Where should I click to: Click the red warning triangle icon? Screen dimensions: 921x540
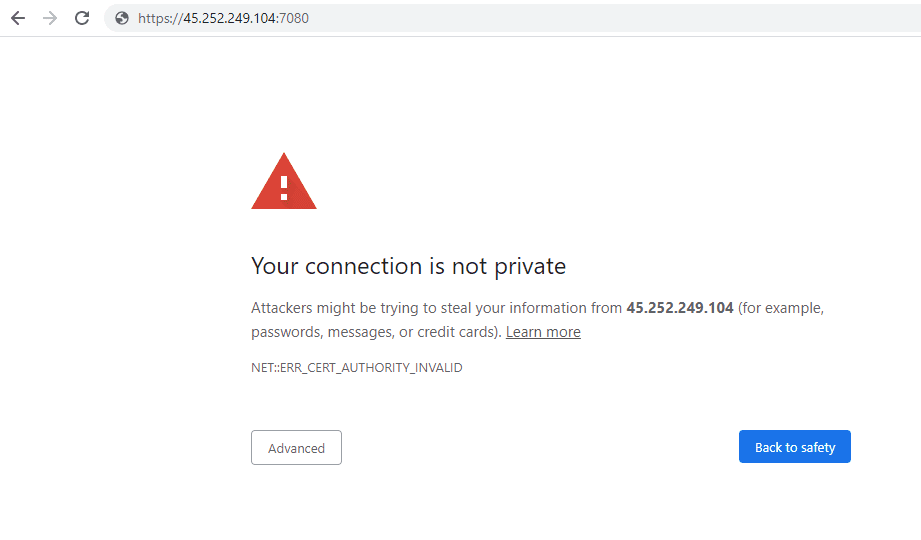click(284, 182)
